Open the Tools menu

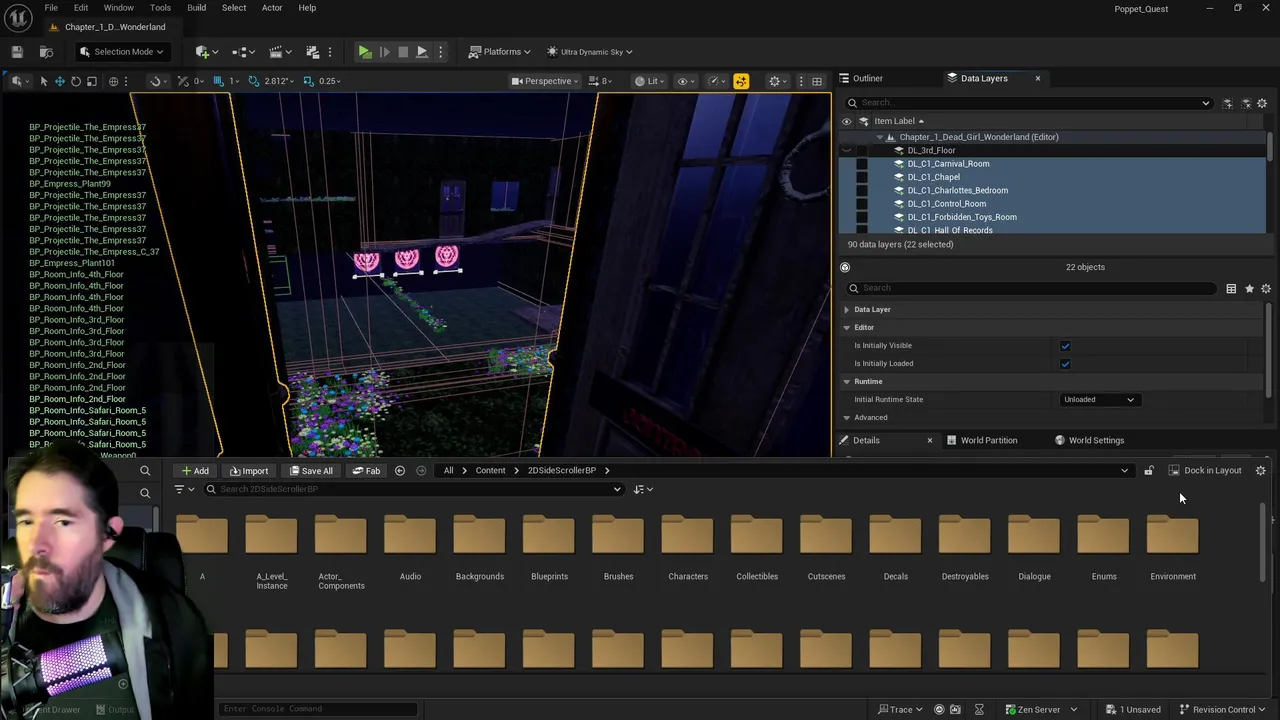[x=160, y=8]
